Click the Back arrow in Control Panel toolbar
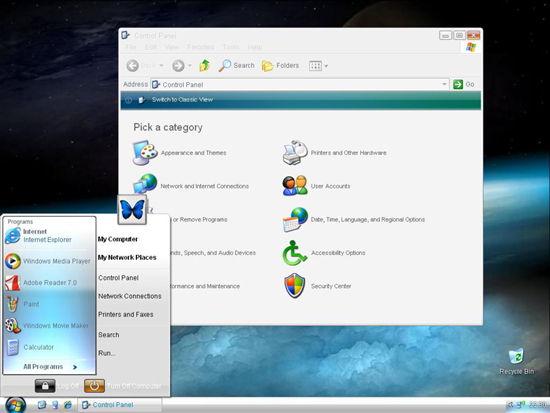The image size is (550, 413). pyautogui.click(x=133, y=66)
